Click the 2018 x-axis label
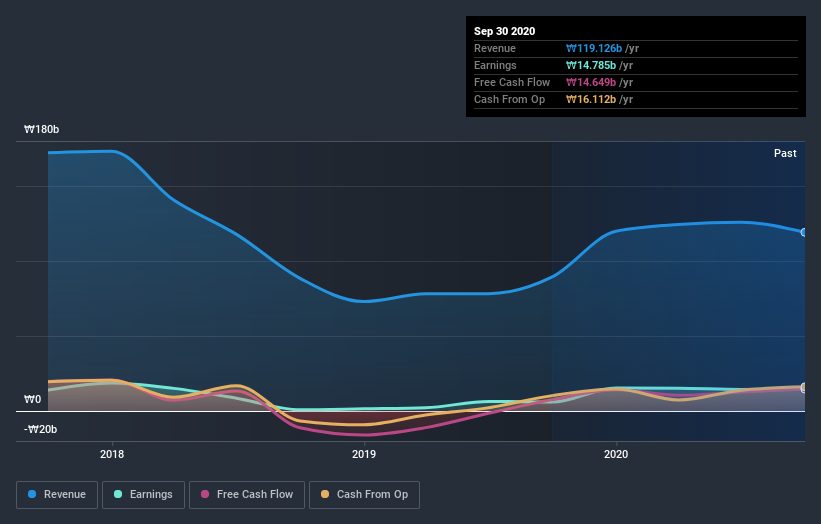 112,454
